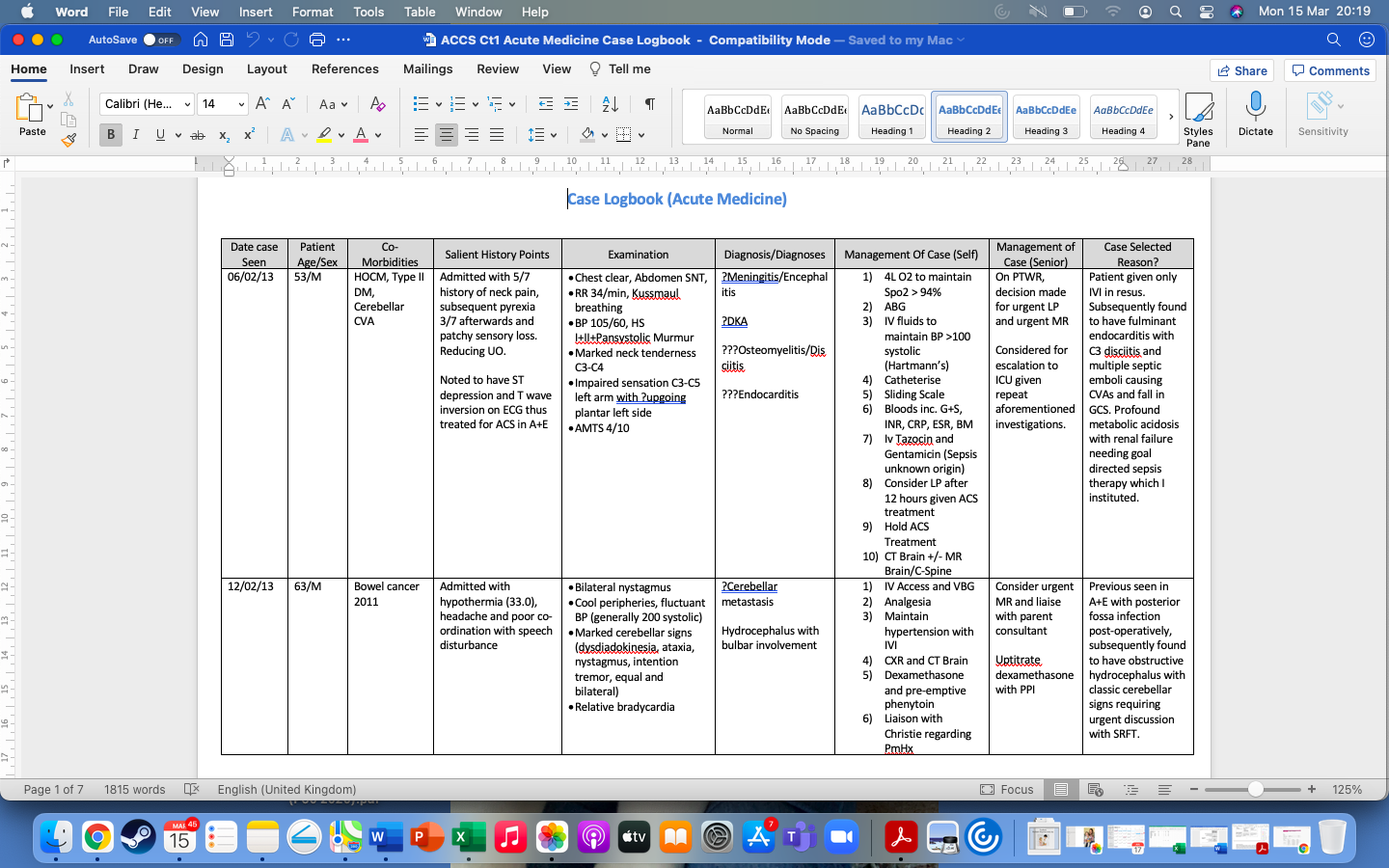Click Page 1 of 7 indicator
The image size is (1389, 868).
(x=54, y=789)
